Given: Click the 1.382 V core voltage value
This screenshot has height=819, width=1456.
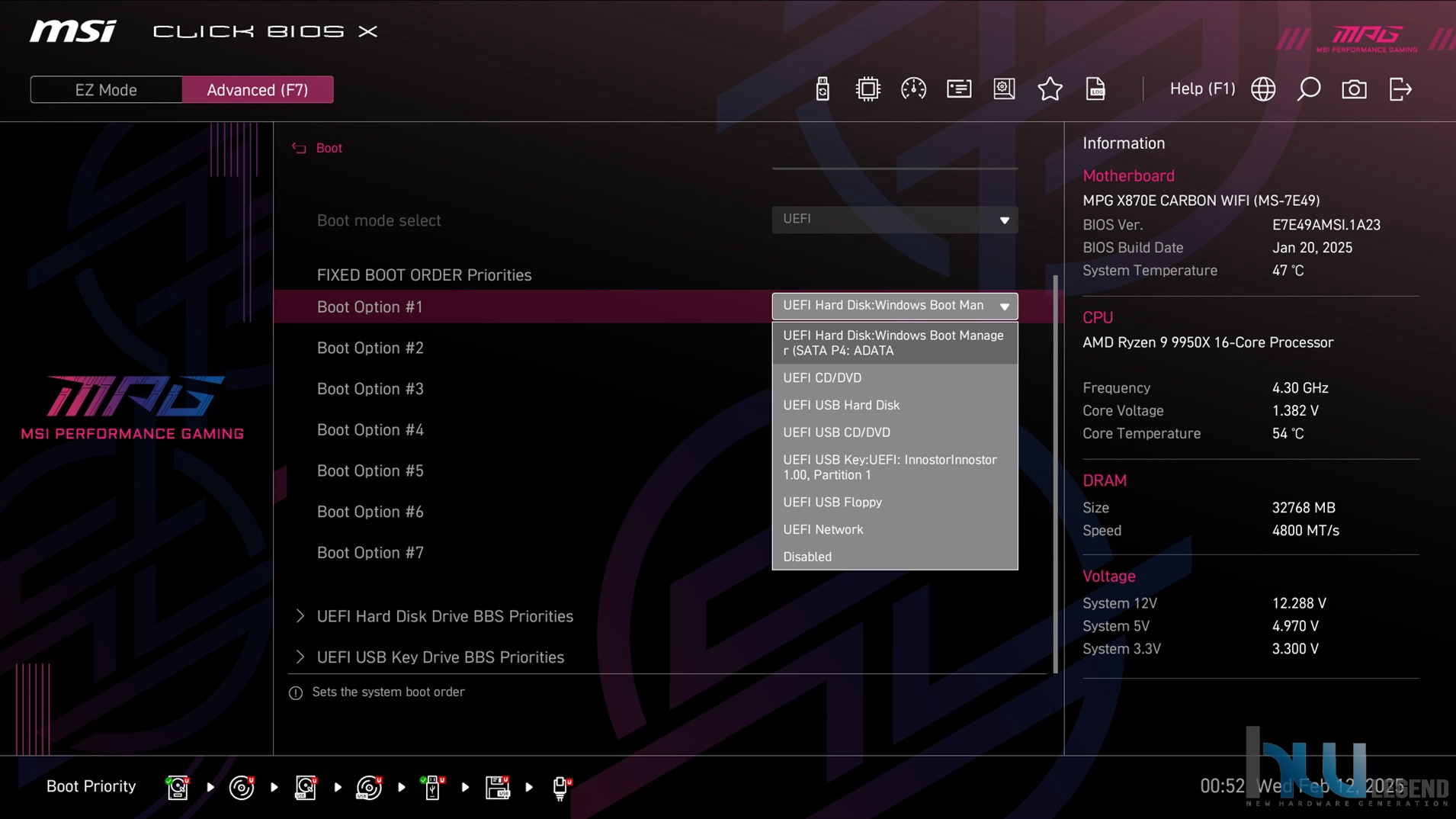Looking at the screenshot, I should click(x=1295, y=411).
